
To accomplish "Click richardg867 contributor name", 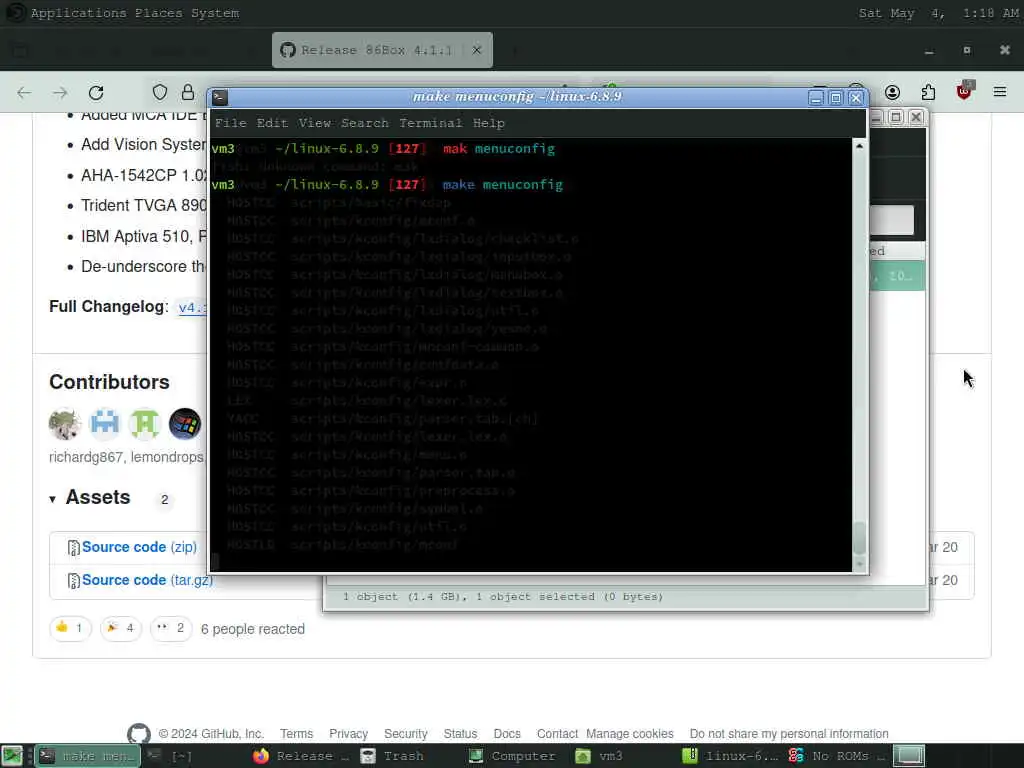I will (86, 457).
